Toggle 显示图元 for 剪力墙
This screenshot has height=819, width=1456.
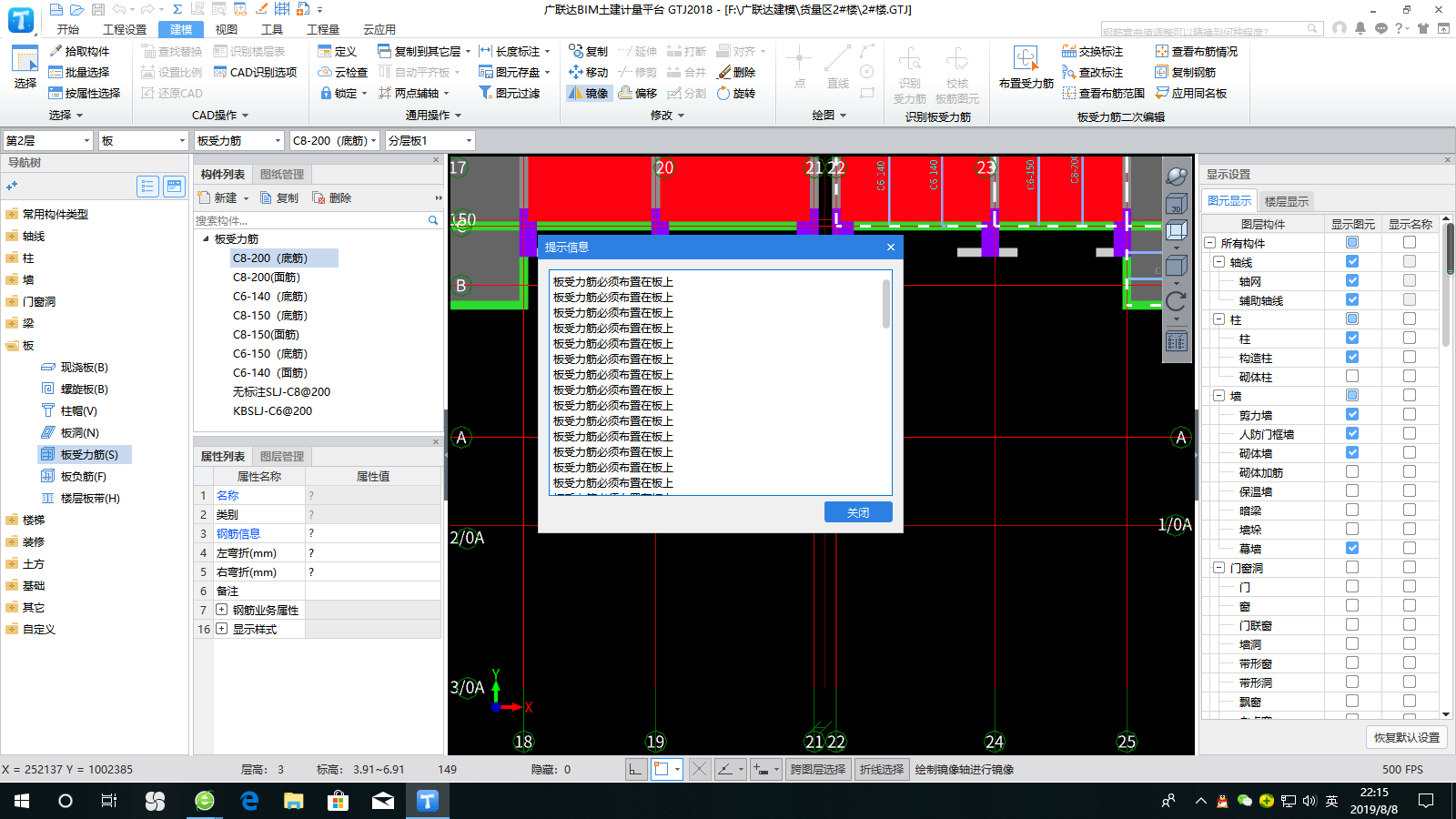pos(1352,414)
